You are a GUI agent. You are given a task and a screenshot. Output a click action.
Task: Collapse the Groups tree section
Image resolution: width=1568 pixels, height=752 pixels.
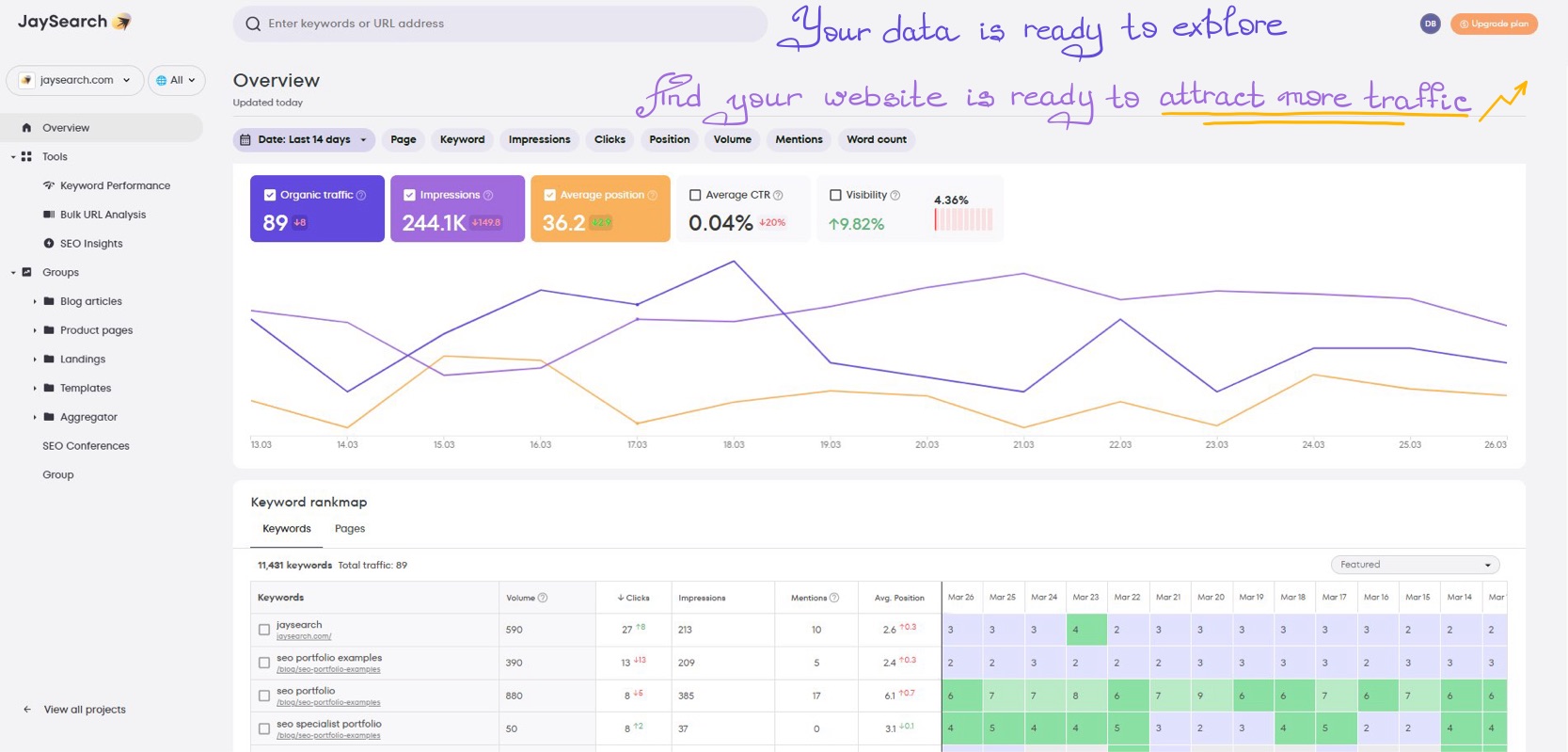[x=13, y=272]
